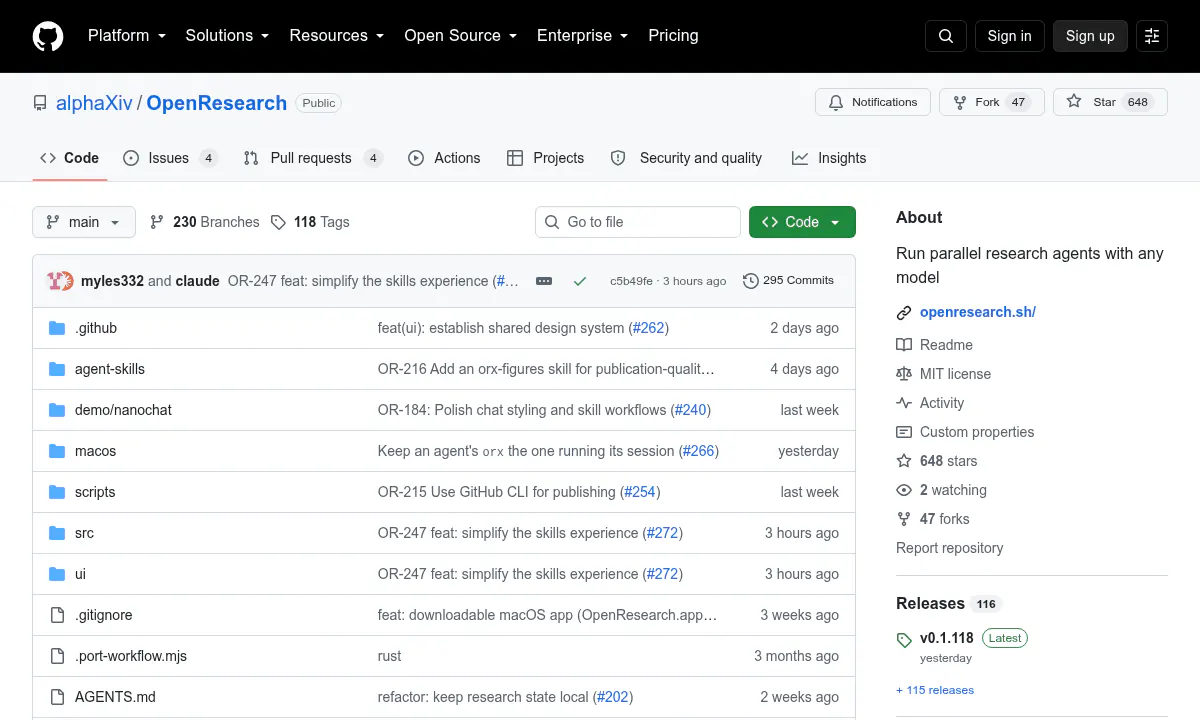Open the scripts folder

point(95,492)
